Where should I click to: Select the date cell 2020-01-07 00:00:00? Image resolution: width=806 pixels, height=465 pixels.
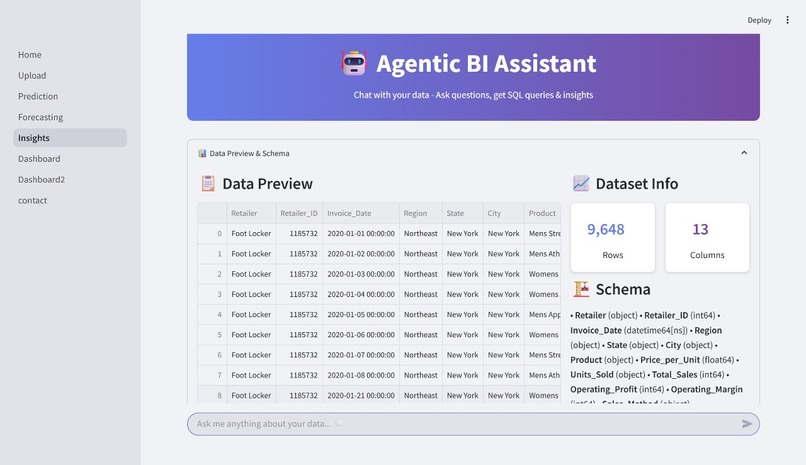pyautogui.click(x=361, y=355)
